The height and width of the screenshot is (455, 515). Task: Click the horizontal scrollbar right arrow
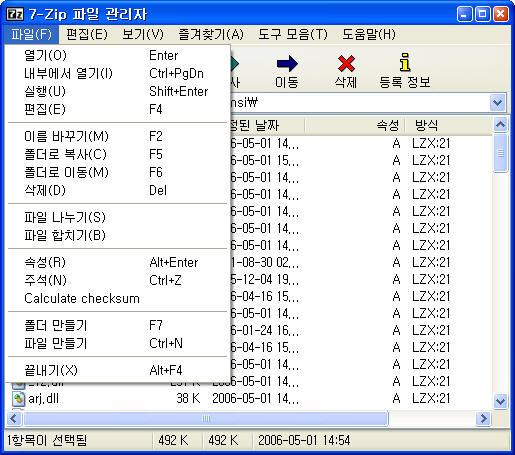pyautogui.click(x=484, y=418)
